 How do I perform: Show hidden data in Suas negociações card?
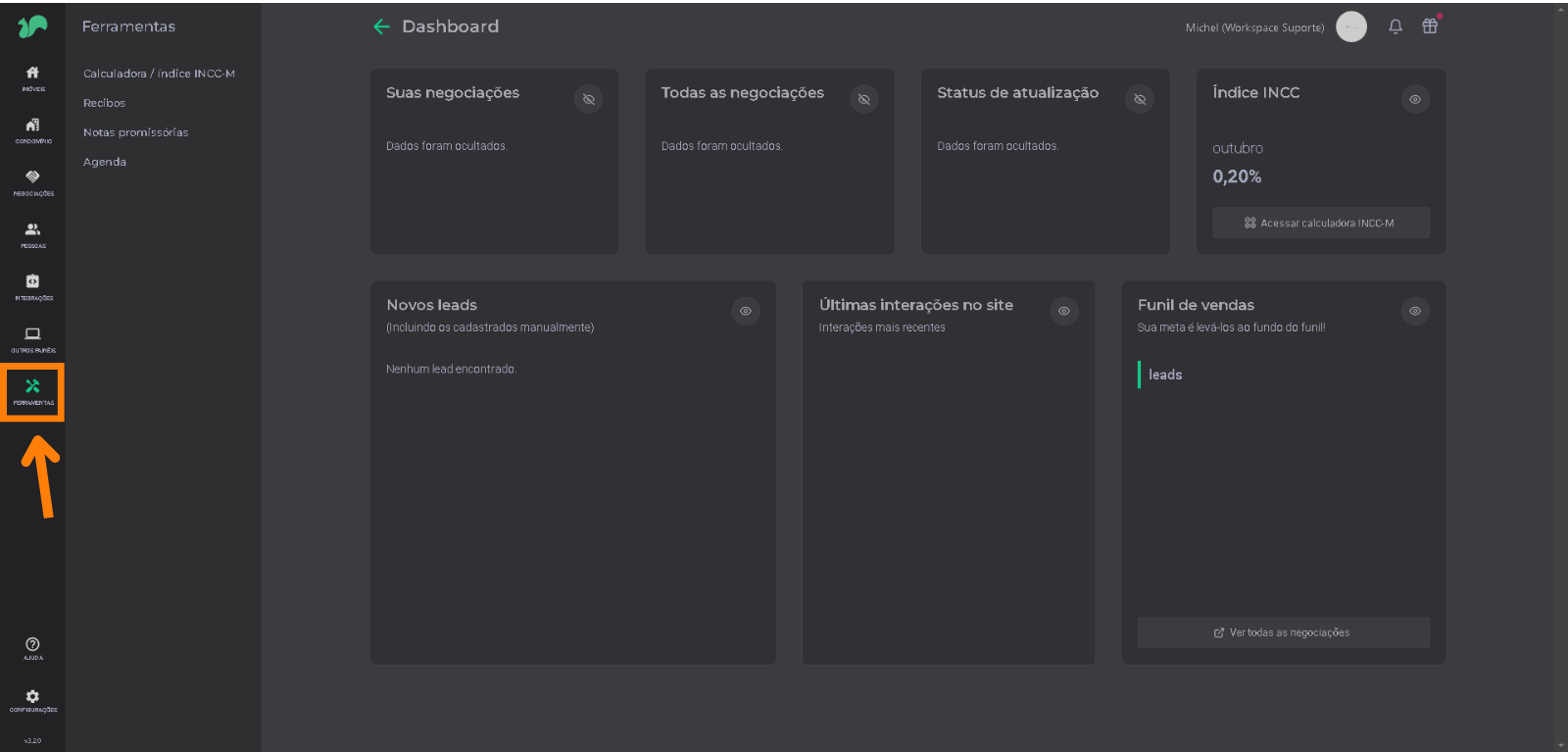[x=588, y=99]
